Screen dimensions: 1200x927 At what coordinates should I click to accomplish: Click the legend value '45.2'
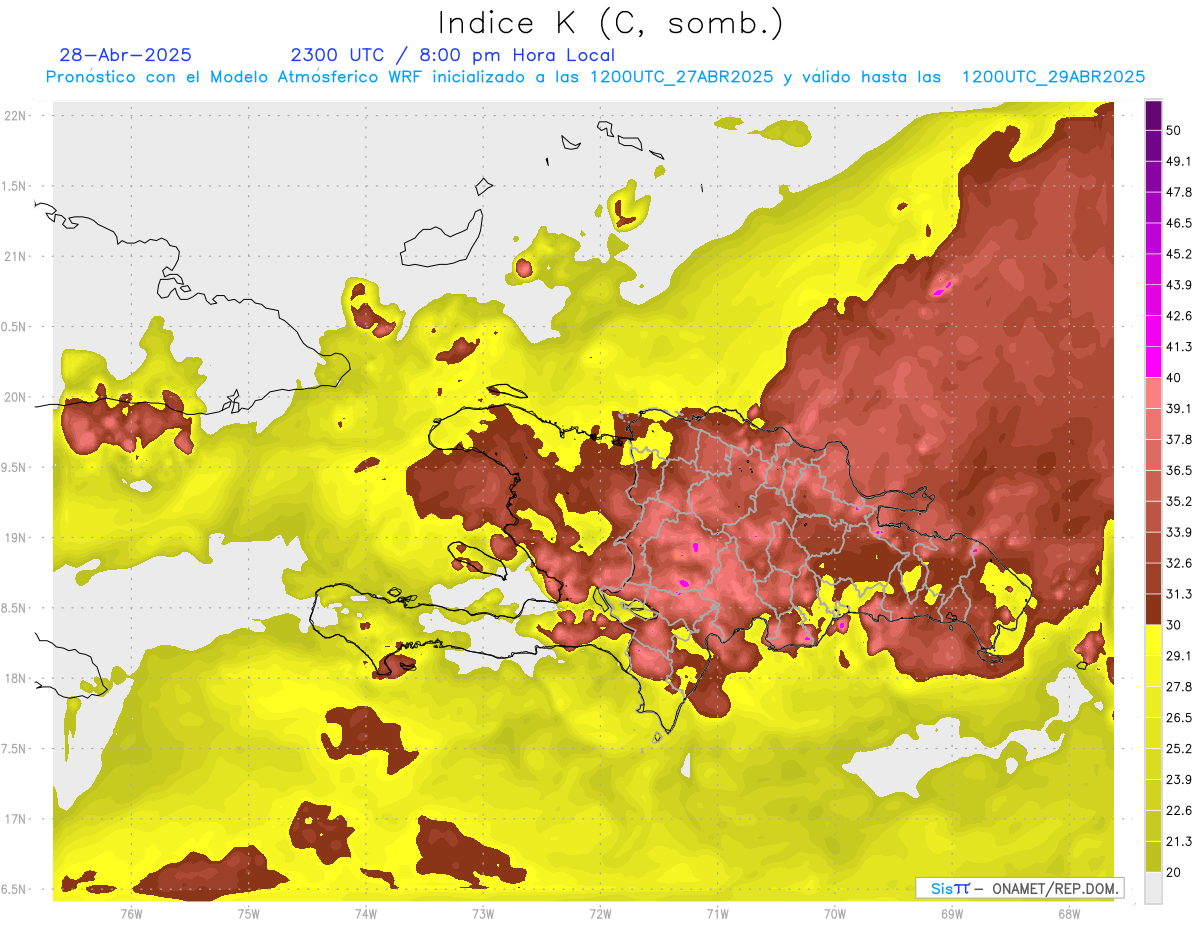point(1179,254)
